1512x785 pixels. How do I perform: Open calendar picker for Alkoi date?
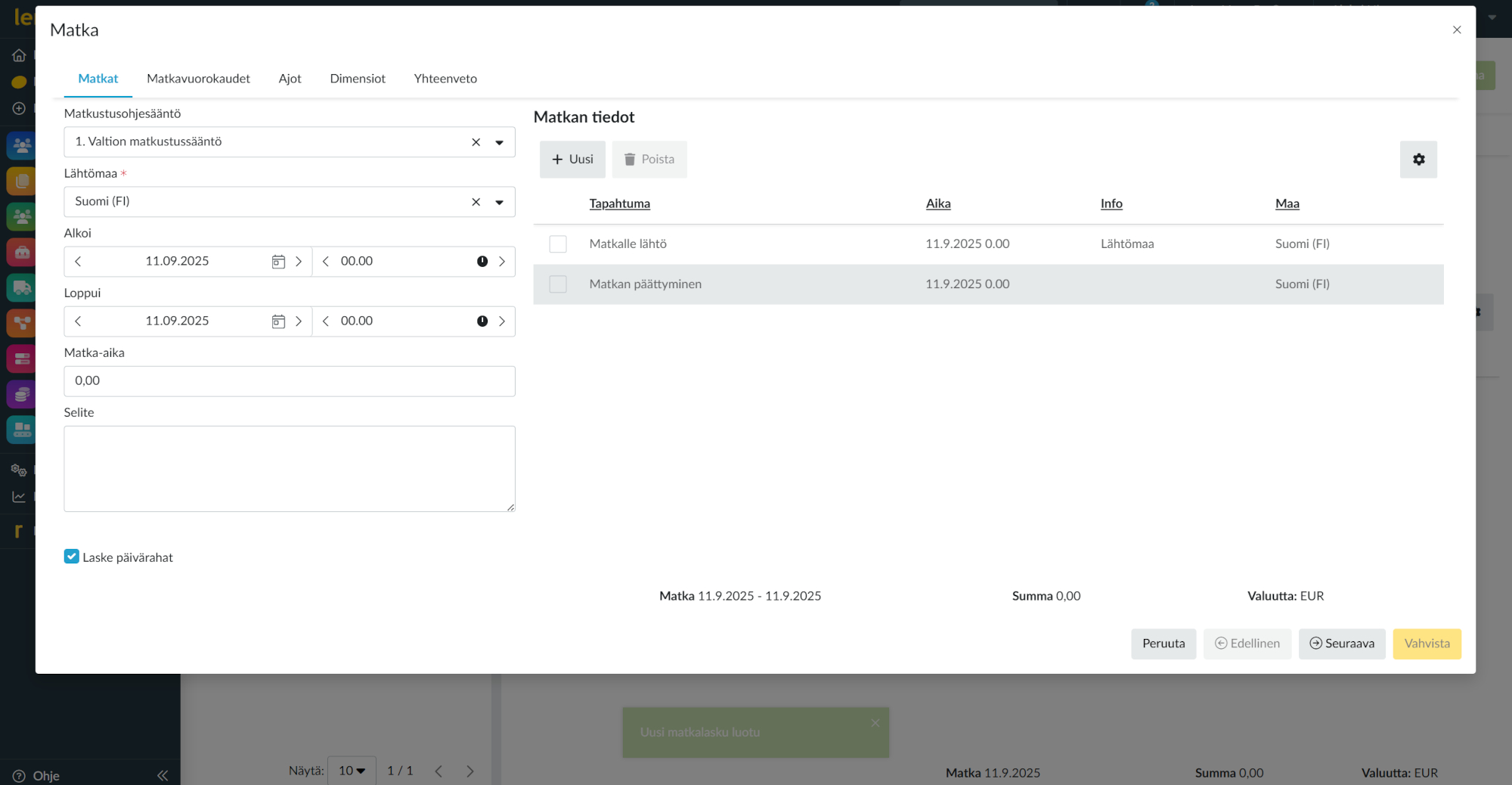point(278,262)
